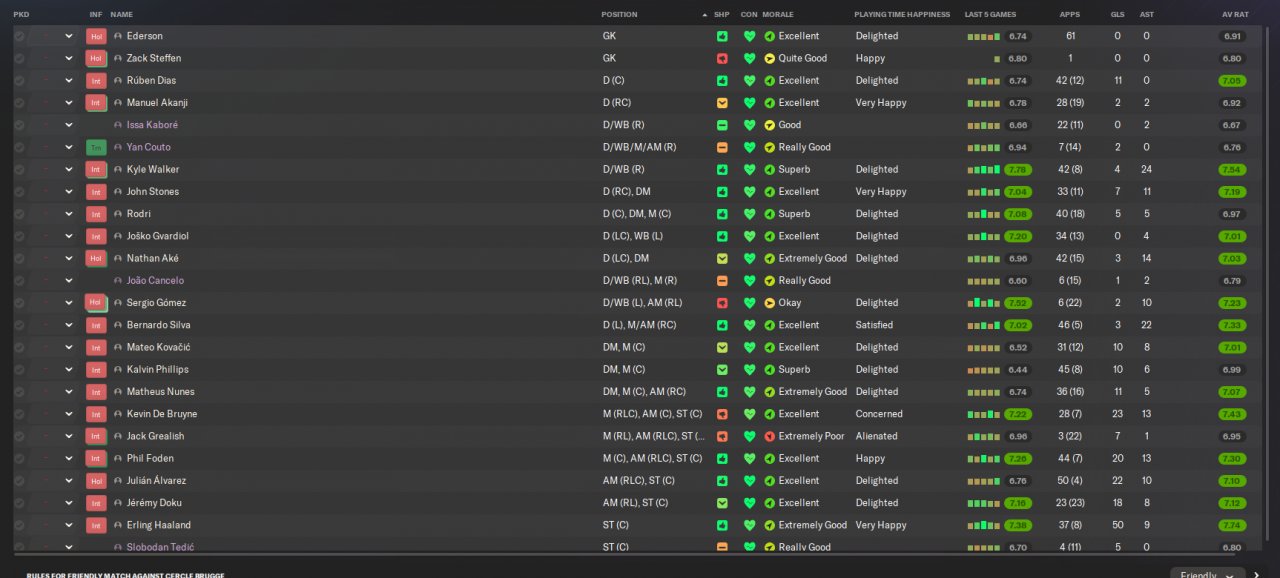Expand dropdown arrow on Zack Steffen row
Viewport: 1280px width, 578px height.
[x=69, y=58]
